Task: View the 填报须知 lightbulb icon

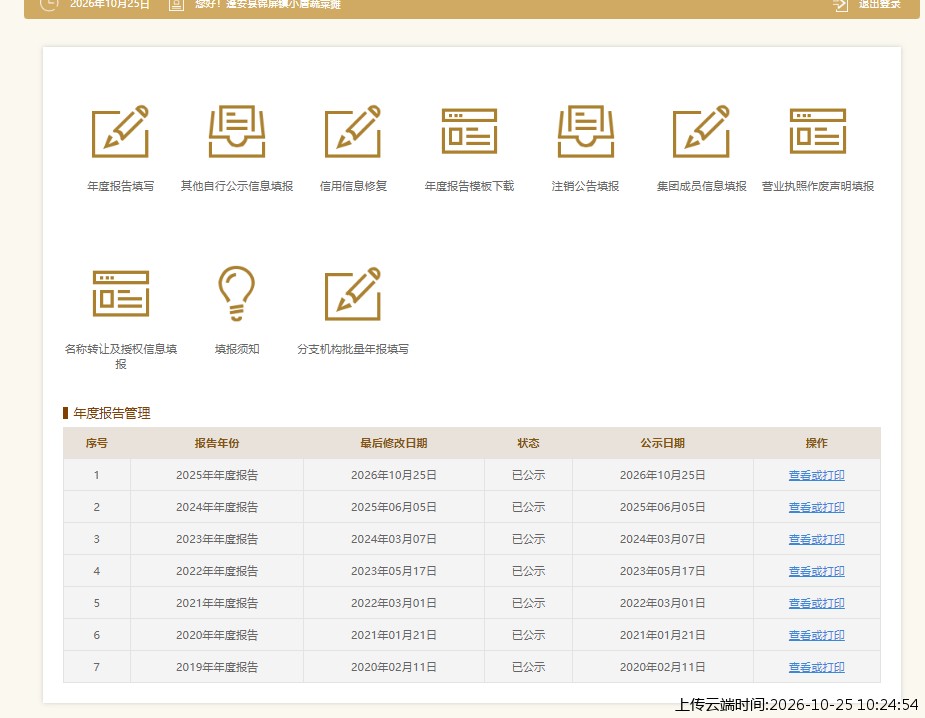Action: (237, 293)
